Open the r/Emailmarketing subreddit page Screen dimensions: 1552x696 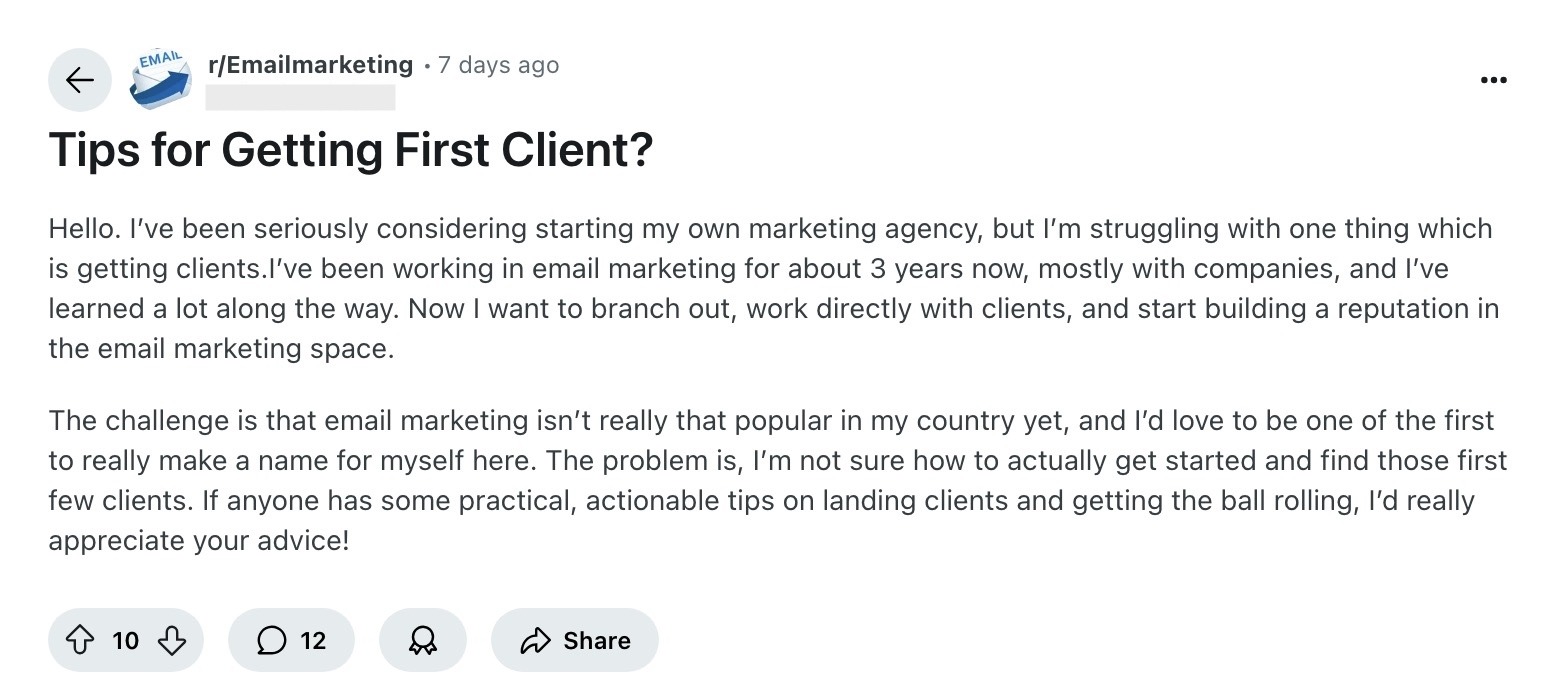(310, 64)
